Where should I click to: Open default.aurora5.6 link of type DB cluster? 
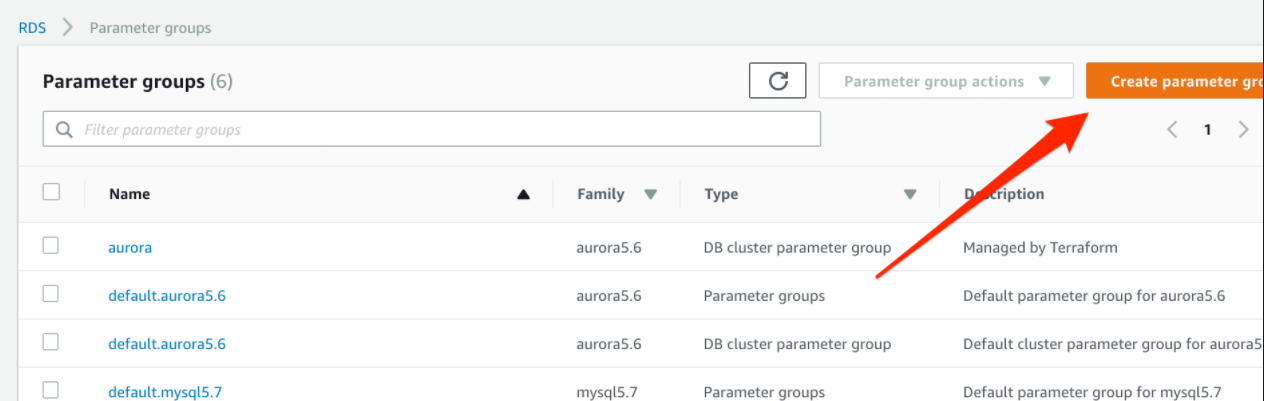(x=167, y=344)
